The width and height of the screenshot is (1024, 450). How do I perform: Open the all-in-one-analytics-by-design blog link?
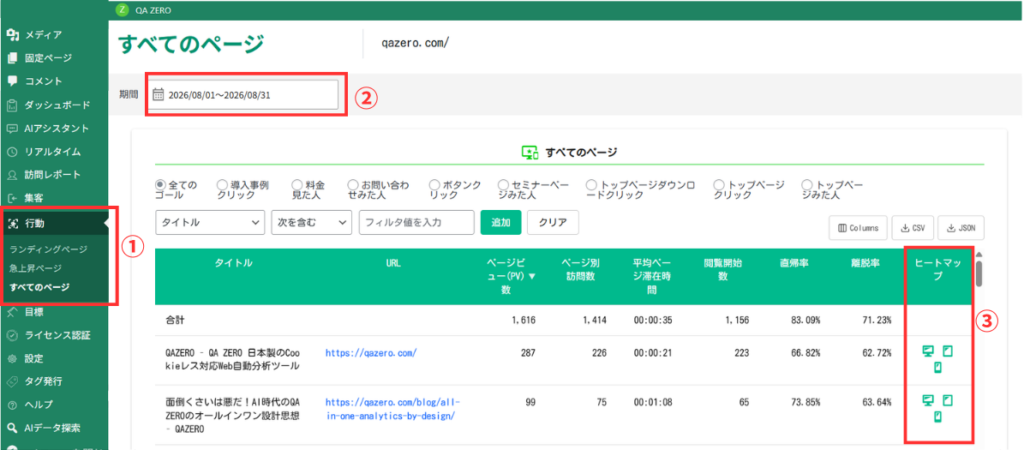tap(392, 408)
